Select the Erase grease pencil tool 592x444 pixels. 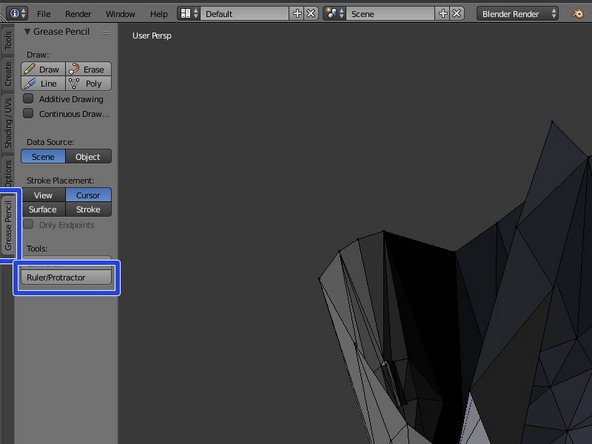pos(89,69)
